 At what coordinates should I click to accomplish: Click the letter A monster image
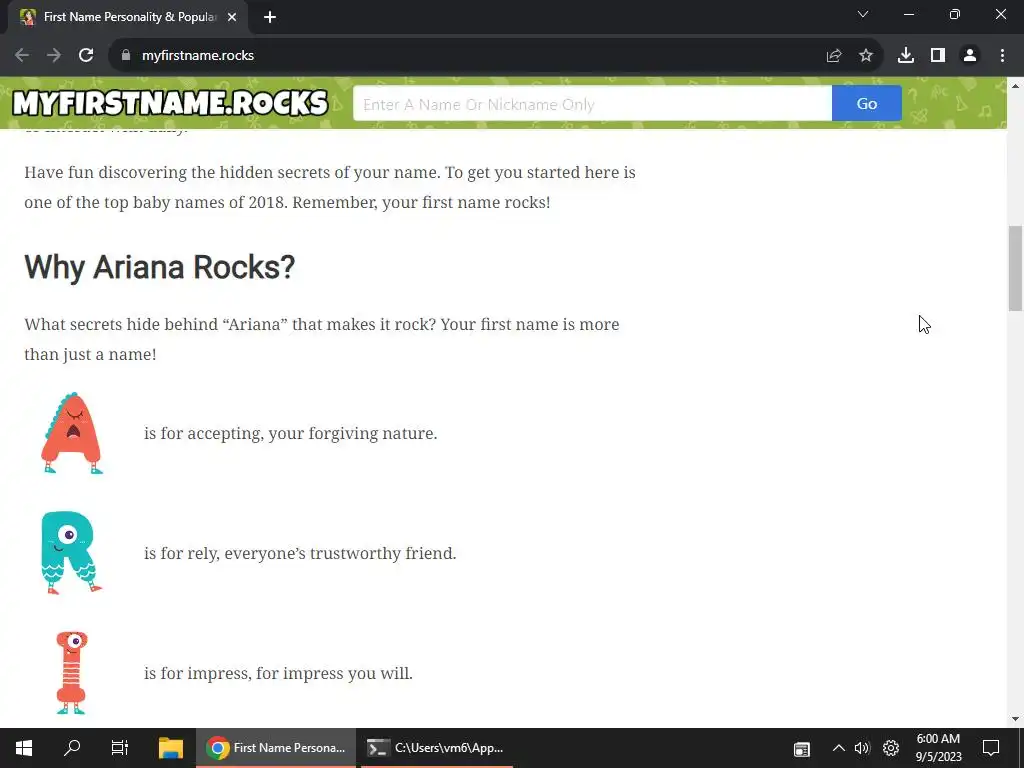72,433
